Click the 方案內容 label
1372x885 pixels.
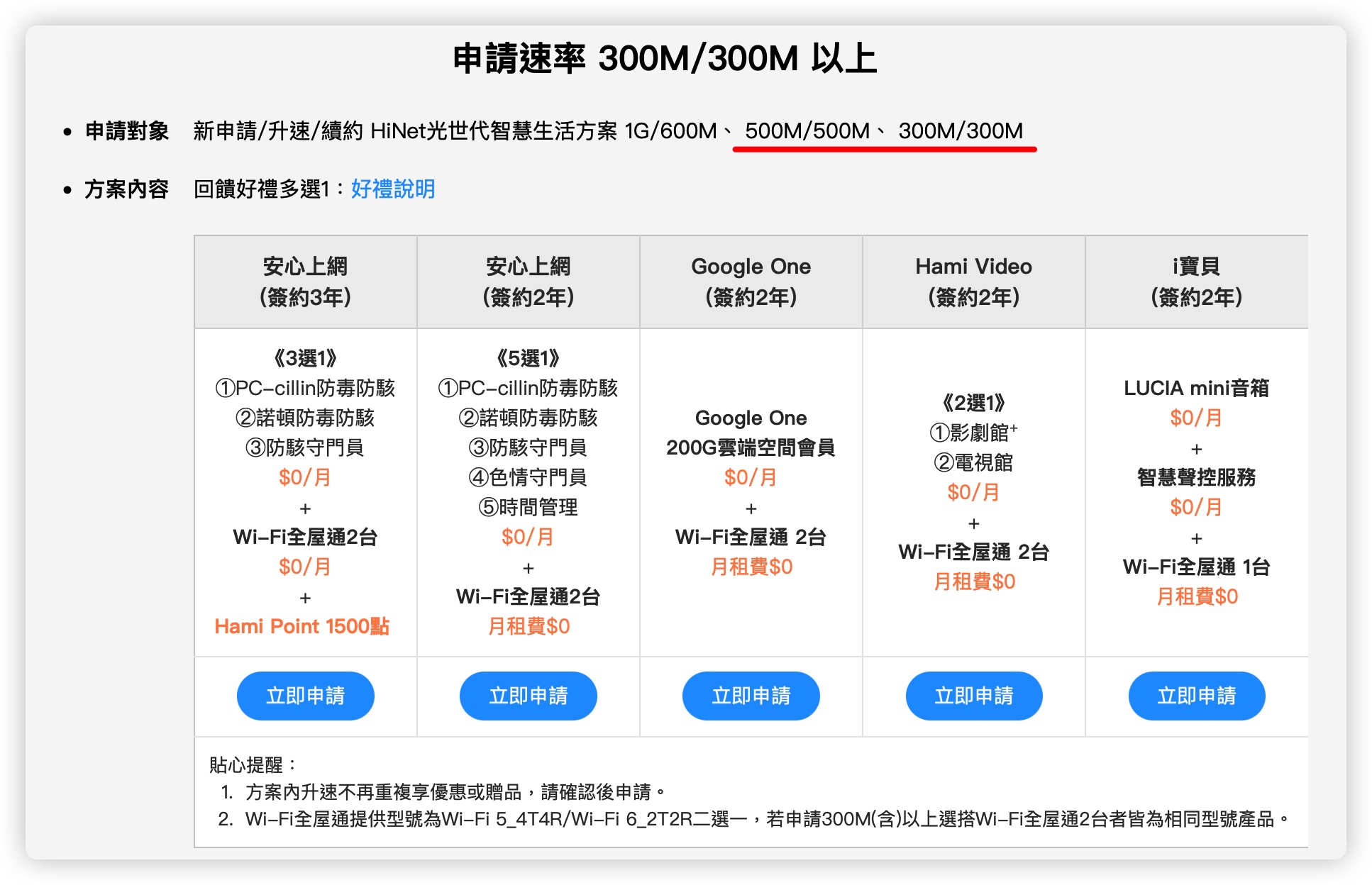click(x=127, y=189)
